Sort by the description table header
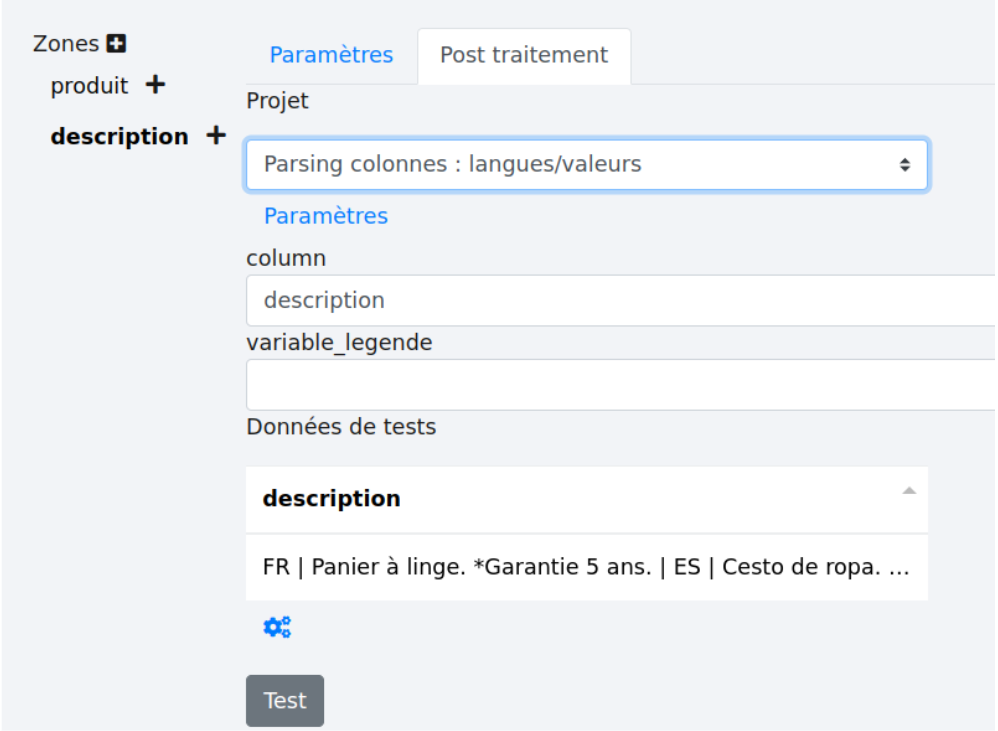Image resolution: width=998 pixels, height=731 pixels. pyautogui.click(x=332, y=498)
